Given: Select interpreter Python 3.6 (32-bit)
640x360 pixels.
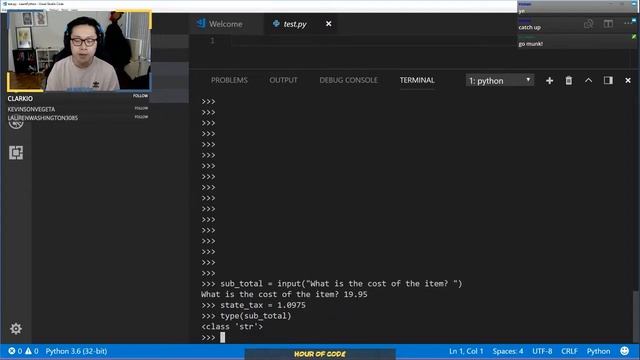Looking at the screenshot, I should 76,351.
